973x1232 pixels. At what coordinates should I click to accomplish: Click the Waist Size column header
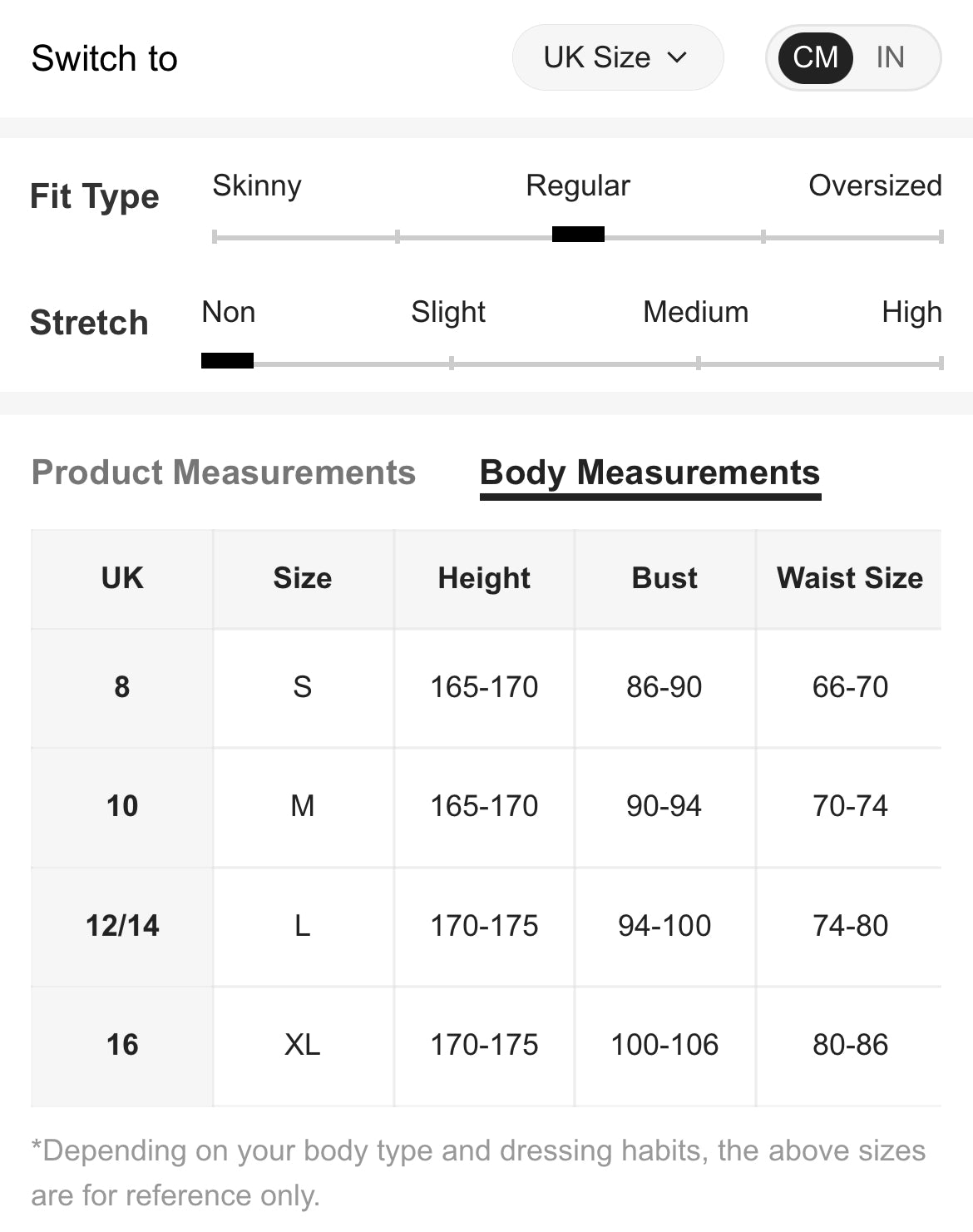pos(849,578)
